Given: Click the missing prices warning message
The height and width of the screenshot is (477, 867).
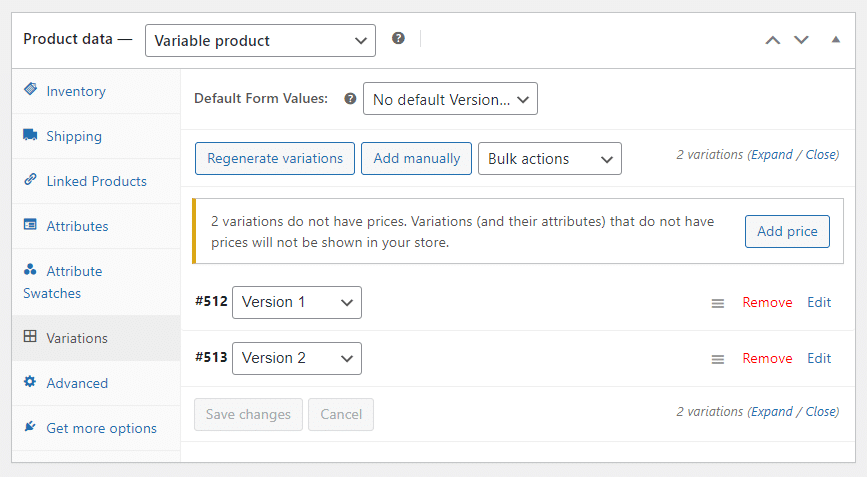Looking at the screenshot, I should (462, 232).
